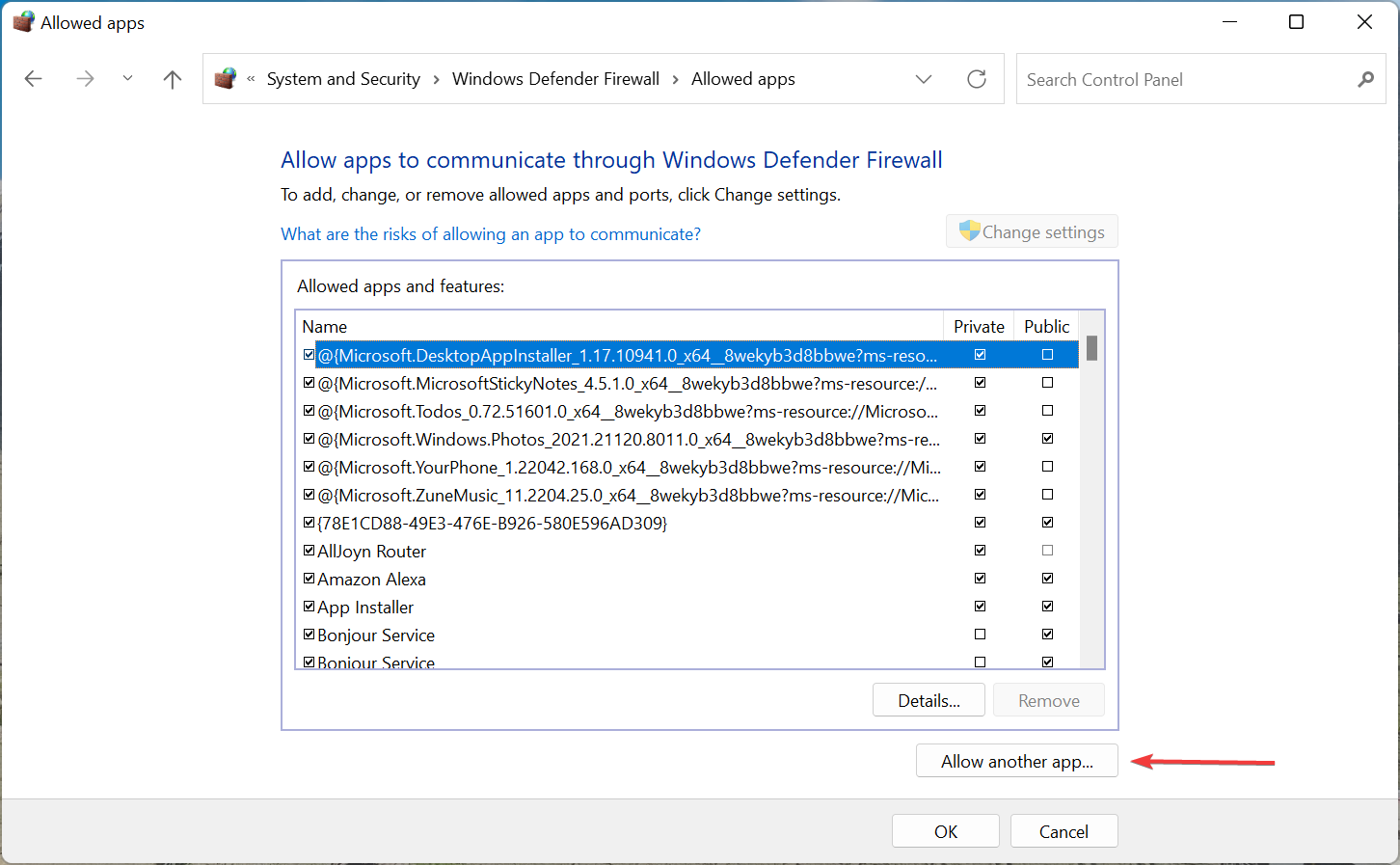The height and width of the screenshot is (865, 1400).
Task: Enable Public for YourPhone row
Action: tap(1047, 467)
